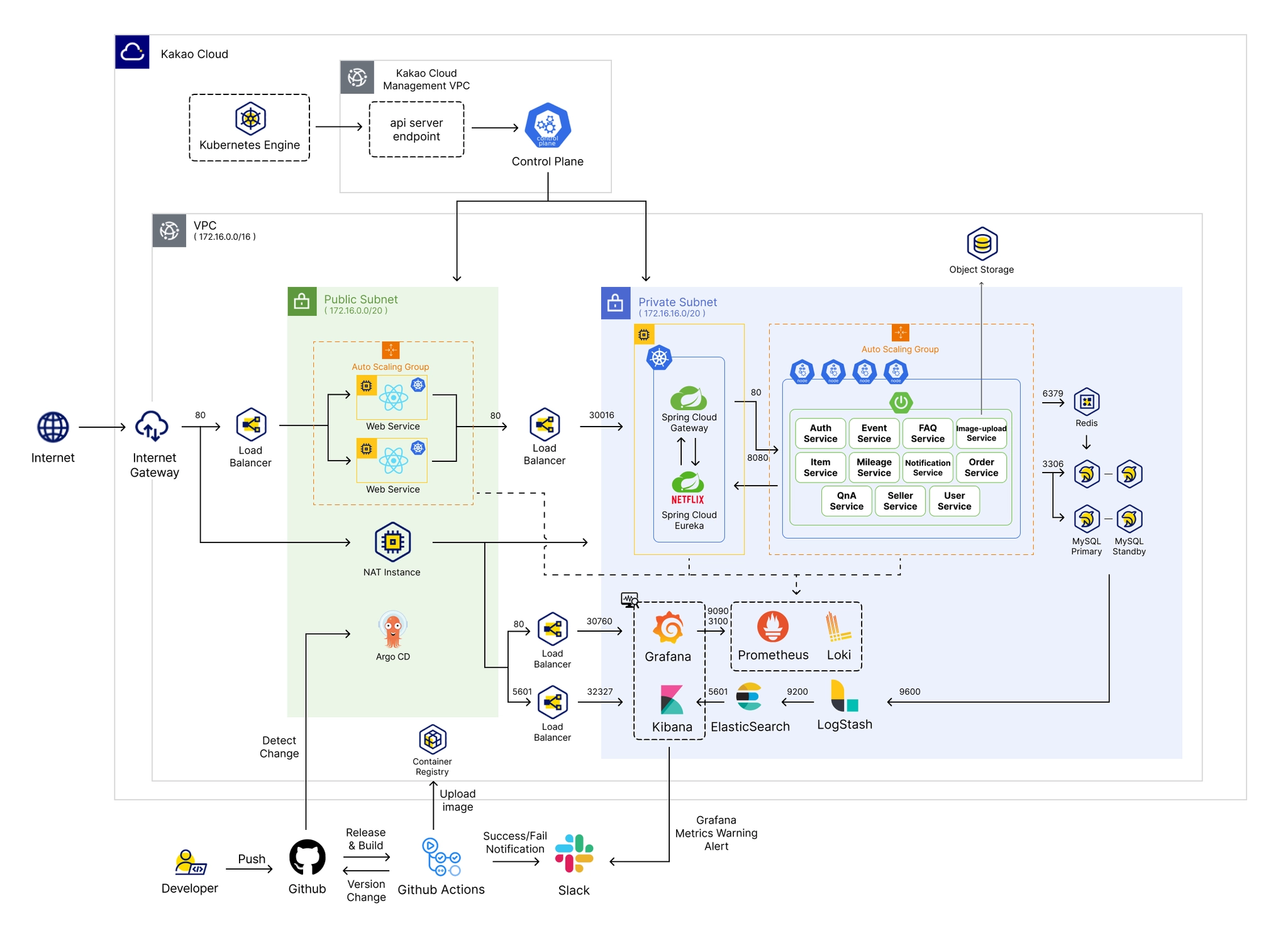Viewport: 1288px width, 935px height.
Task: Select the Container Registry icon
Action: (432, 739)
